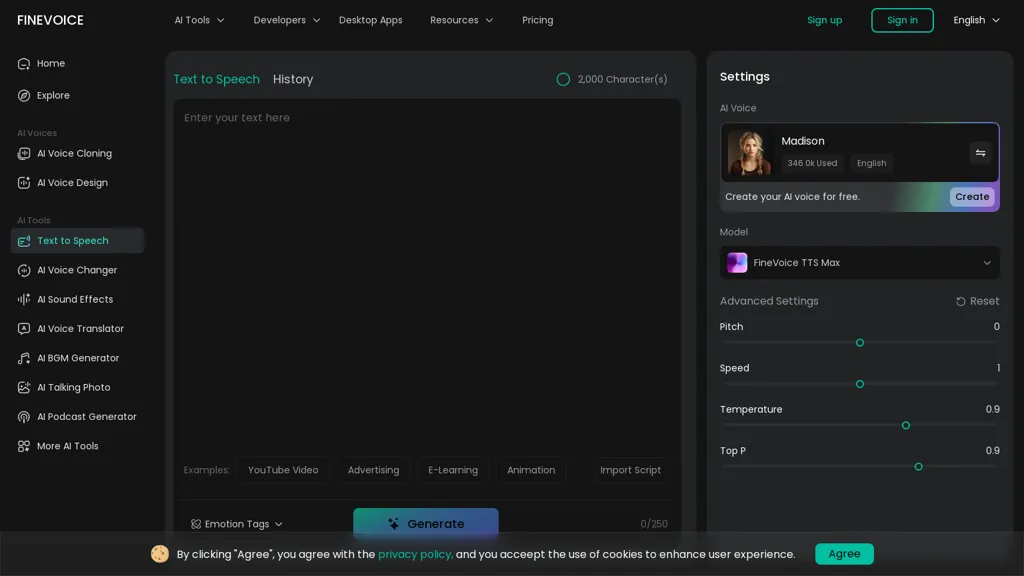Click the Temperature slider handle
The width and height of the screenshot is (1024, 576).
(906, 425)
